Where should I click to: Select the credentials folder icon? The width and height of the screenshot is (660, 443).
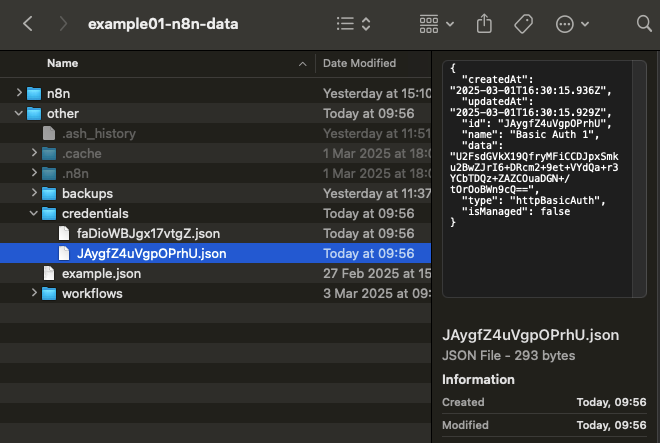(49, 213)
